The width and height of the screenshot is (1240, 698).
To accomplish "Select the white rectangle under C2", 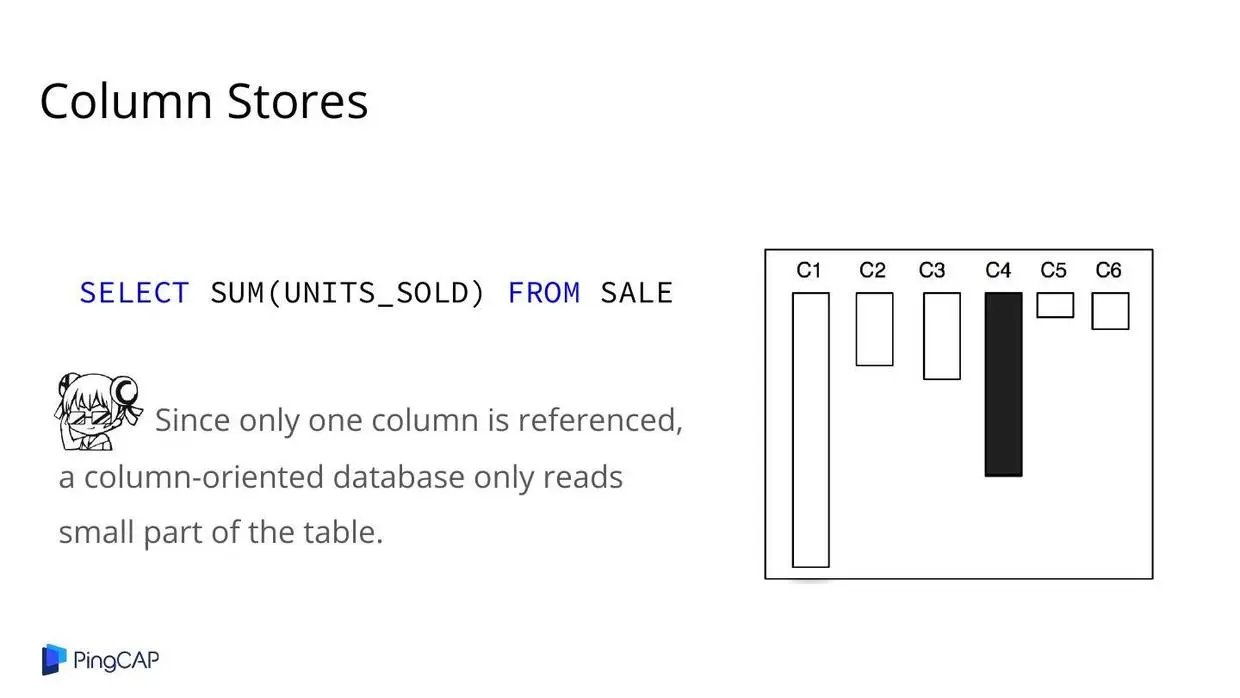I will [874, 329].
